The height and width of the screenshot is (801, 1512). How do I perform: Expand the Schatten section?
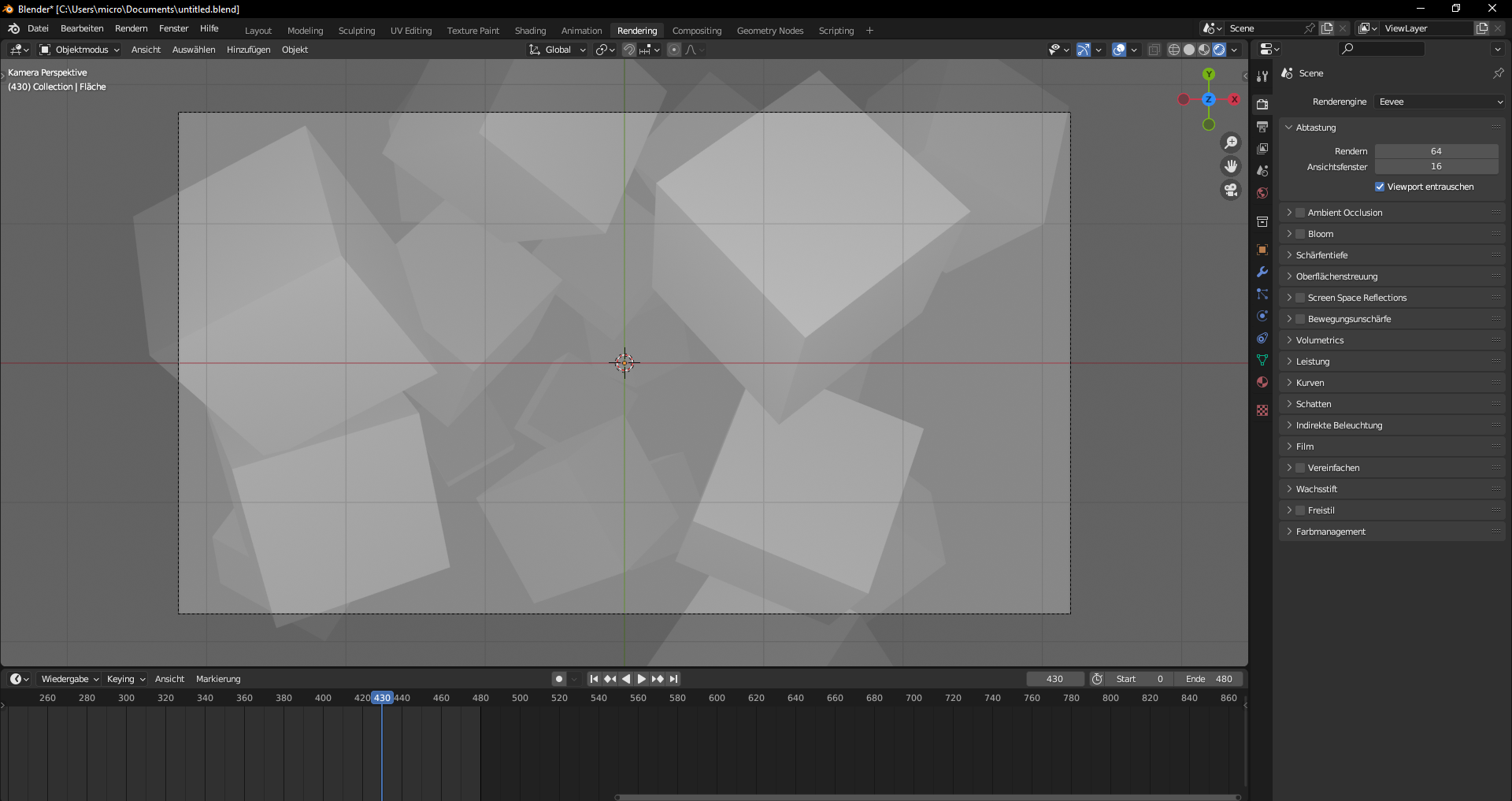(x=1313, y=403)
